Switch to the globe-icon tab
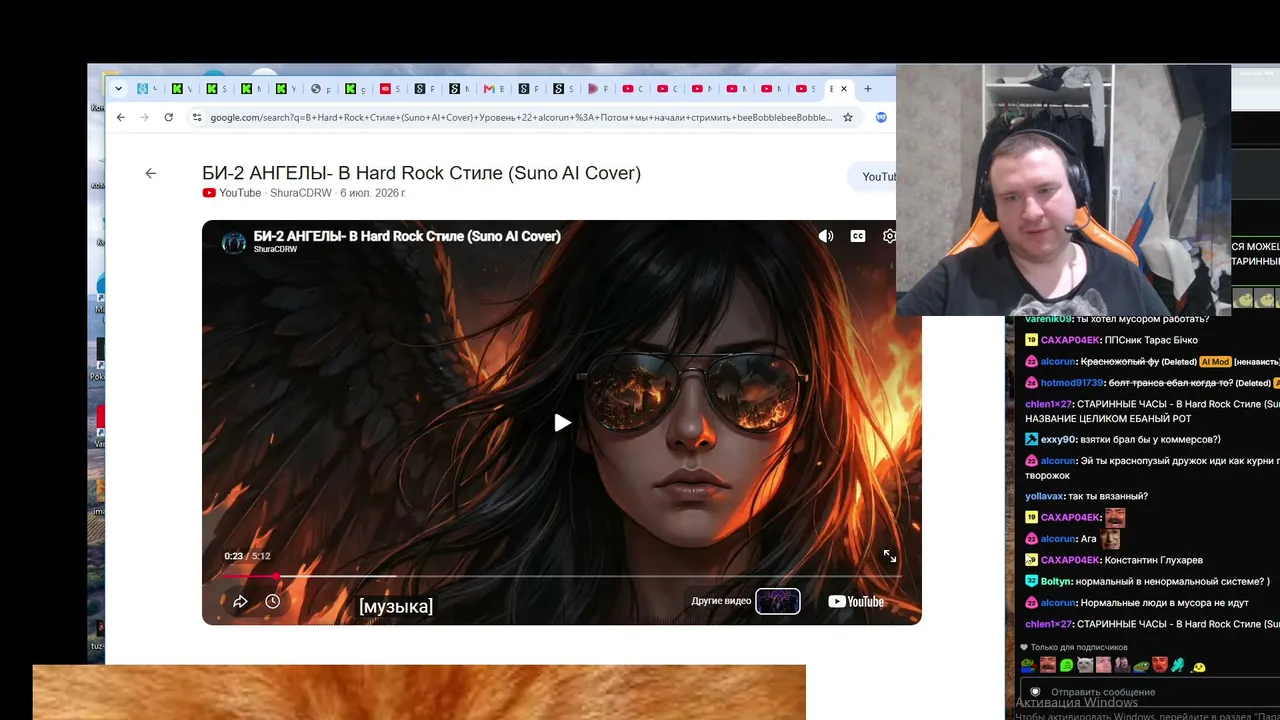The image size is (1280, 720). (316, 89)
